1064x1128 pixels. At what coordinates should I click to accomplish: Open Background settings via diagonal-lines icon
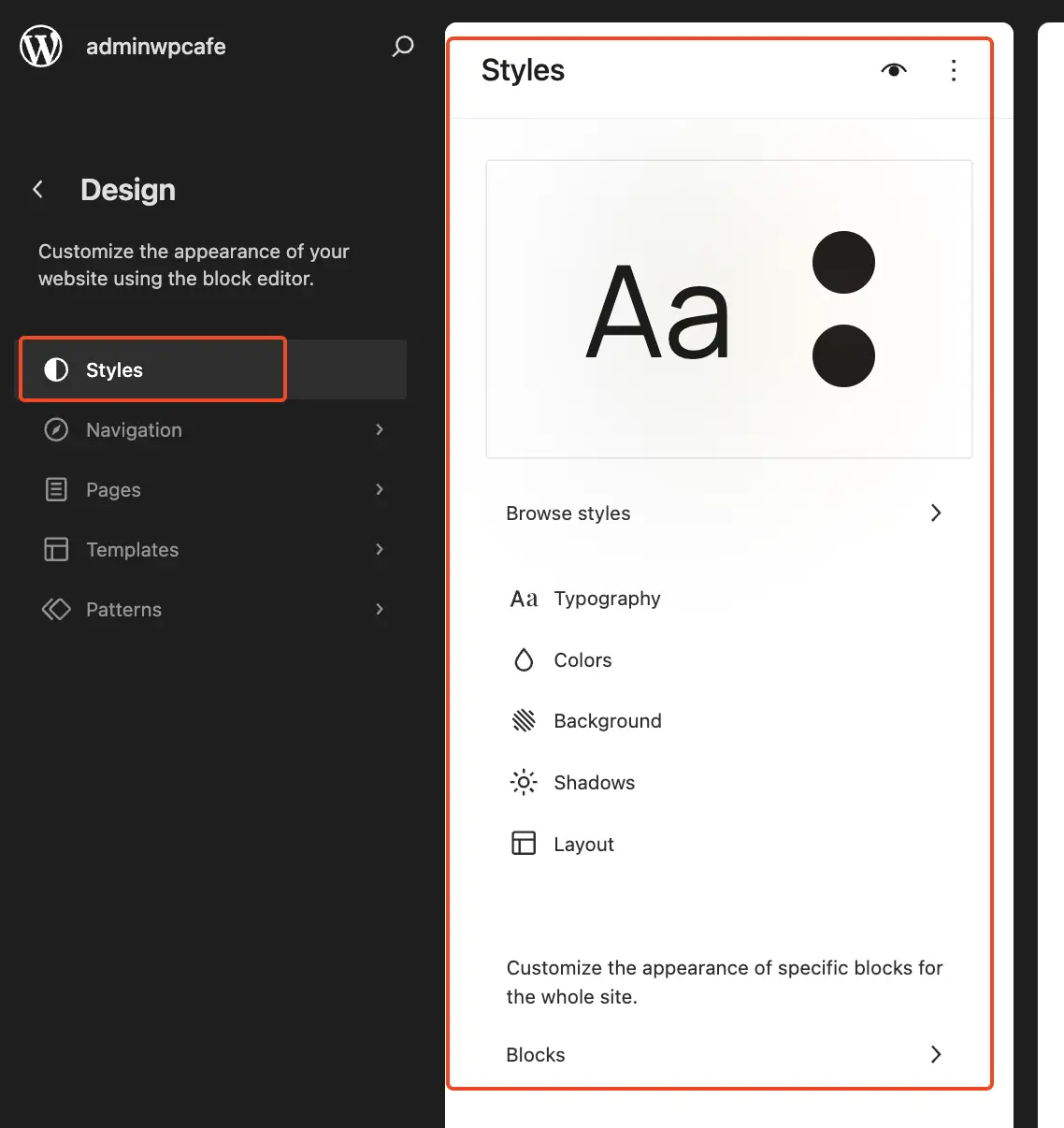pos(524,720)
